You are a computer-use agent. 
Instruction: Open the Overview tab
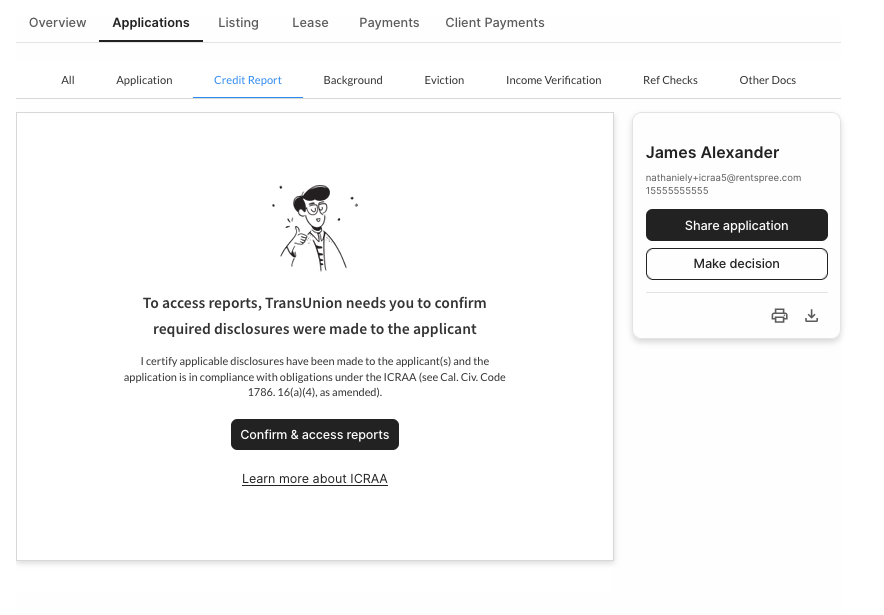coord(58,22)
